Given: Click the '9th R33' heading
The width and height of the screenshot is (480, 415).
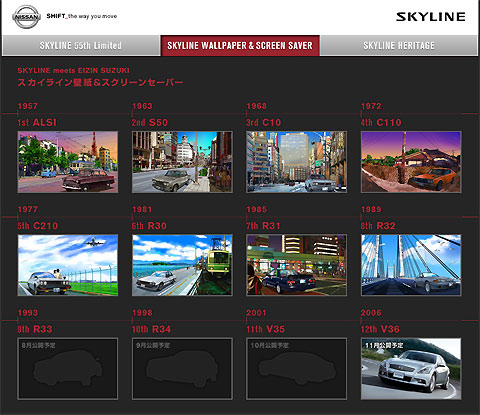Looking at the screenshot, I should tap(35, 329).
